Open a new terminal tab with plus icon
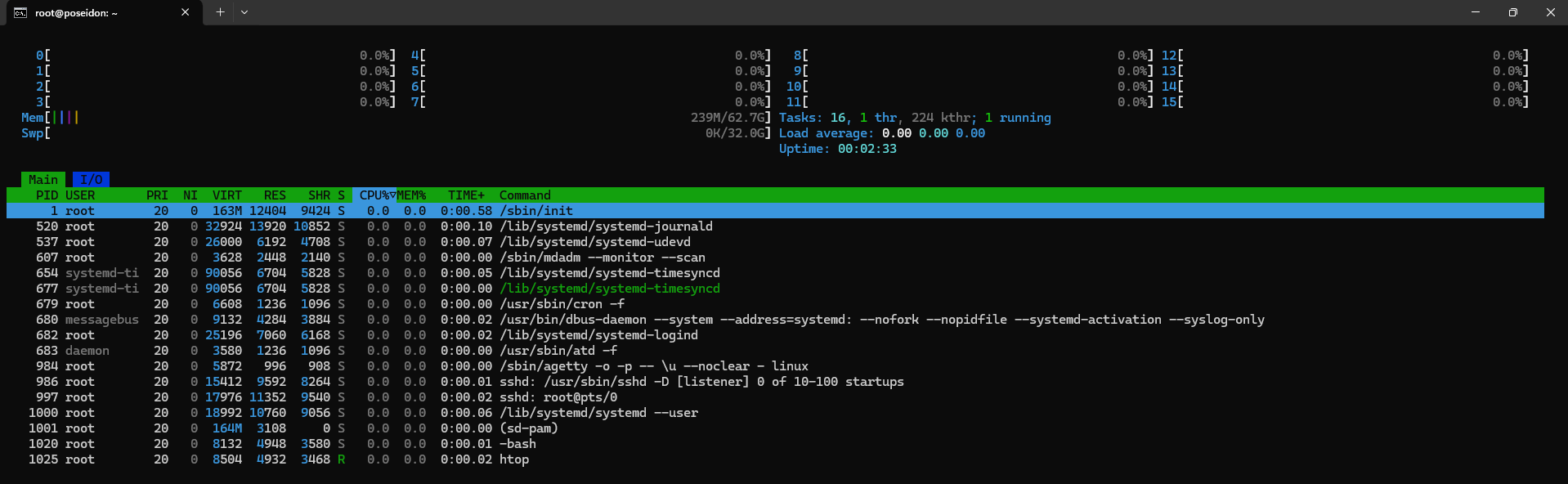 click(220, 12)
